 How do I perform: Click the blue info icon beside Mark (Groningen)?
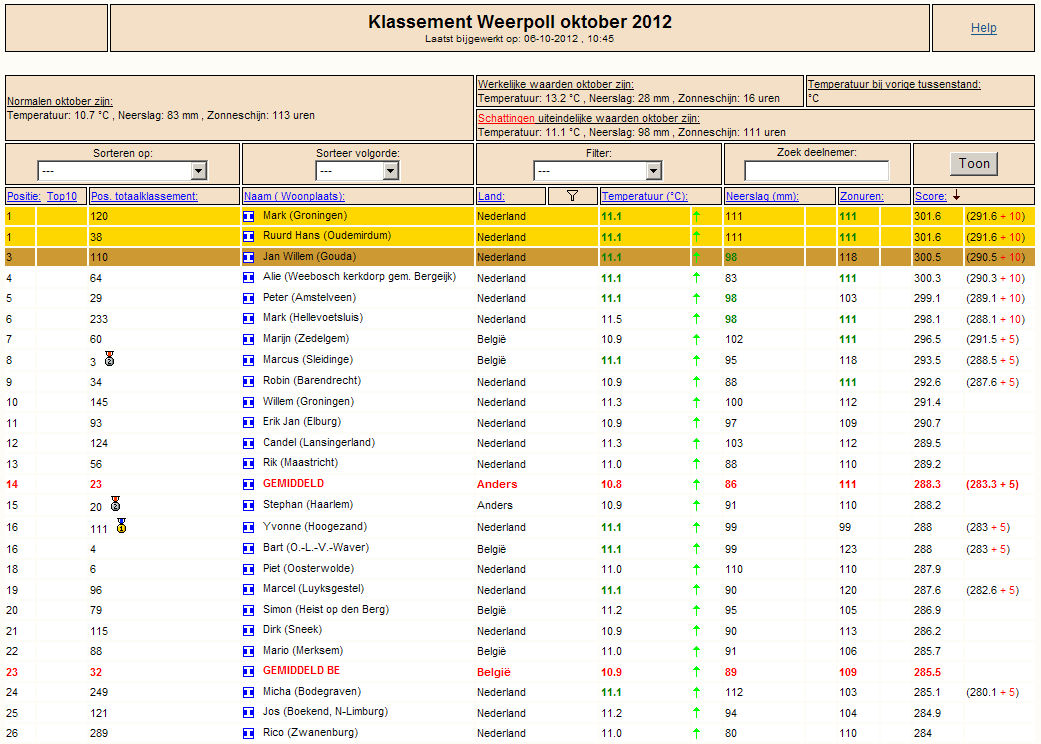pos(248,216)
